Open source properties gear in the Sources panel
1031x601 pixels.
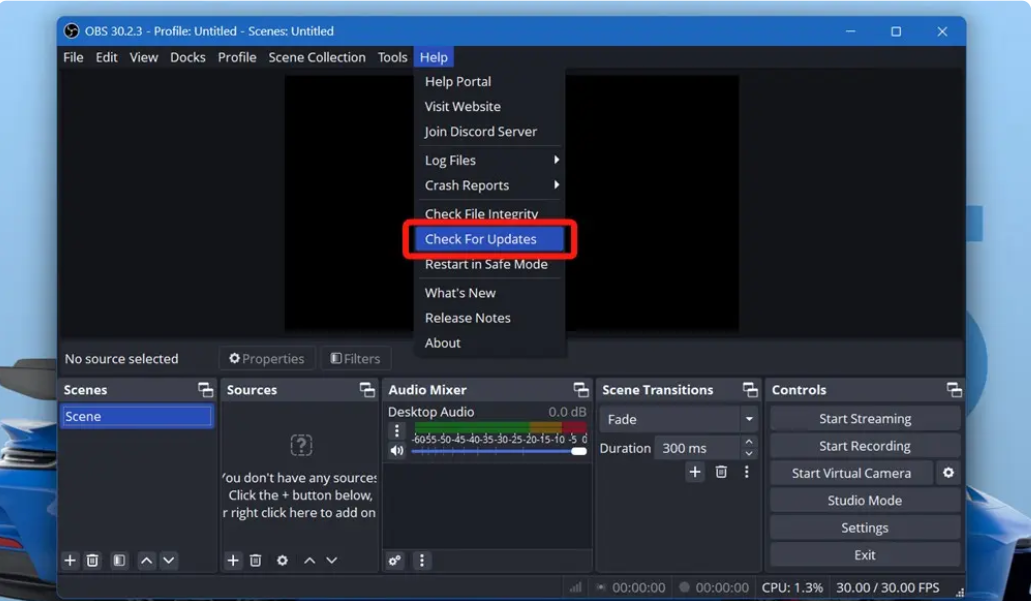coord(282,560)
